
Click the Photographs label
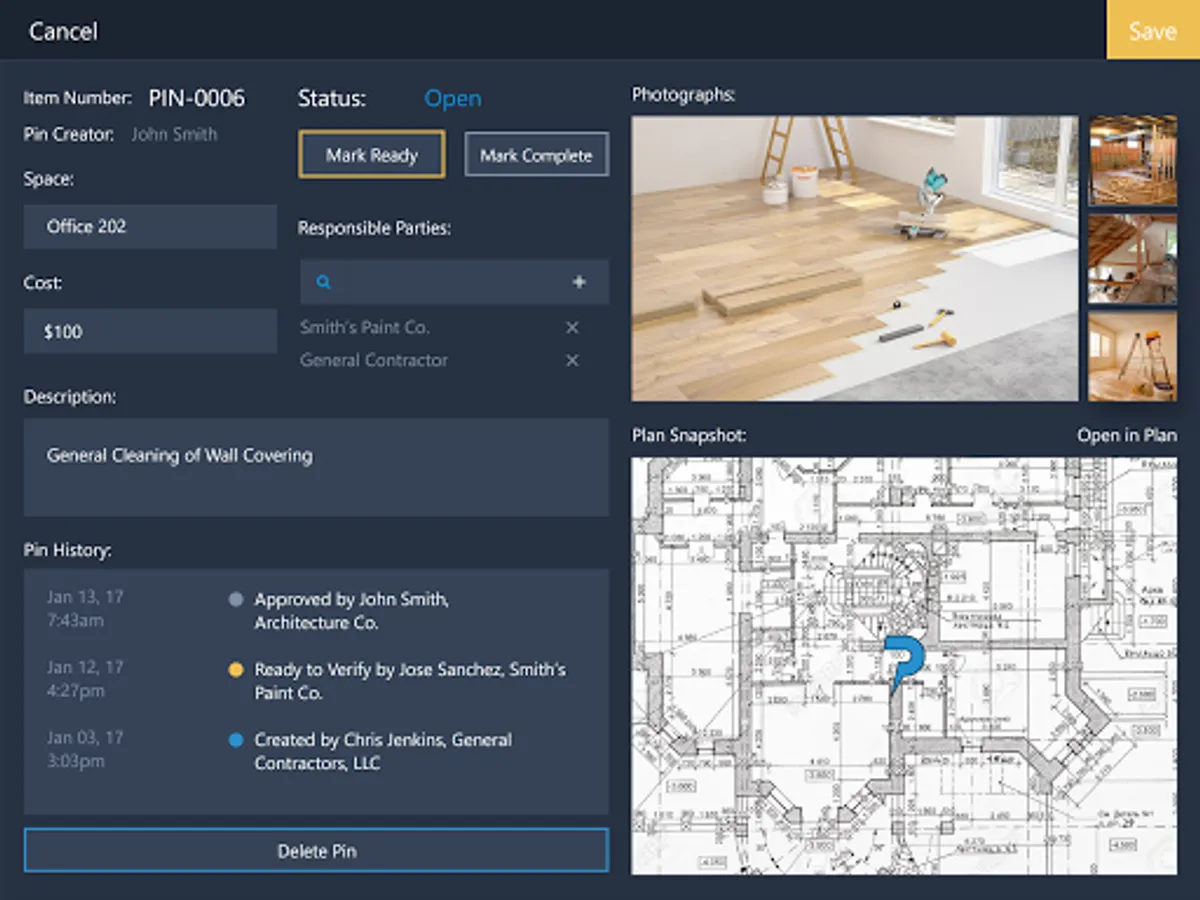pos(683,95)
